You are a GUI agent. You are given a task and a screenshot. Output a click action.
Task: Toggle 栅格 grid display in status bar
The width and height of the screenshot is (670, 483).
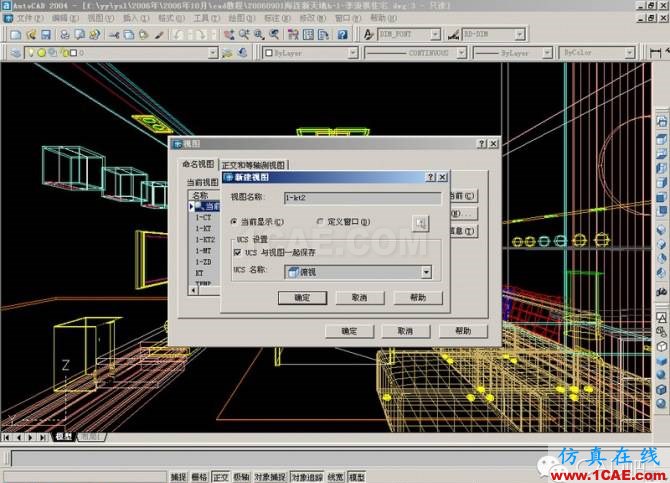click(199, 477)
